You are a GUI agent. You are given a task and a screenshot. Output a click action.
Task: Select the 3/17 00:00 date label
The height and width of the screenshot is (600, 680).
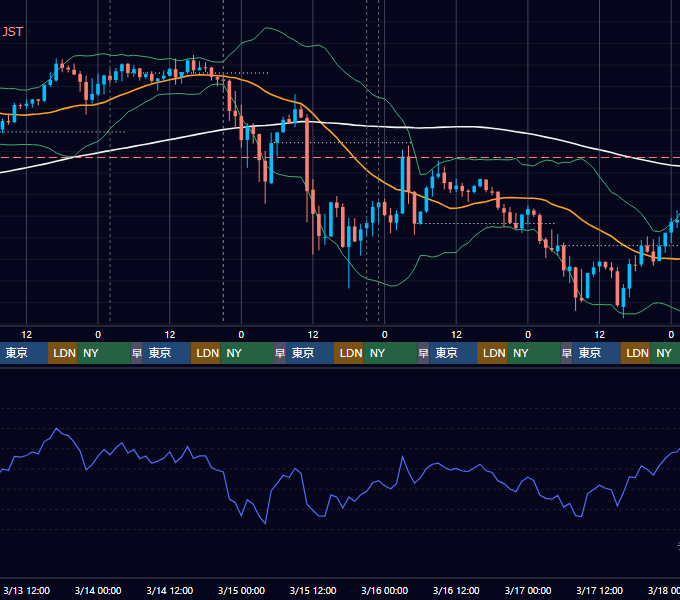(x=528, y=590)
